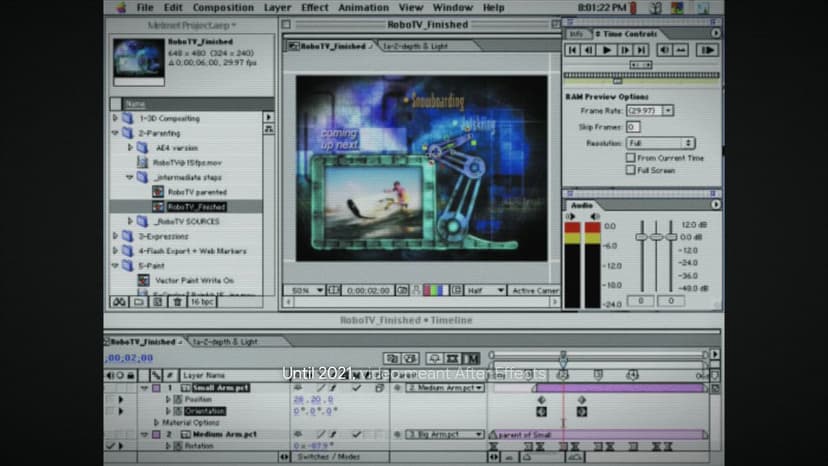Click the 16 bpc color depth button
Screen dimensions: 828x466
[202, 302]
